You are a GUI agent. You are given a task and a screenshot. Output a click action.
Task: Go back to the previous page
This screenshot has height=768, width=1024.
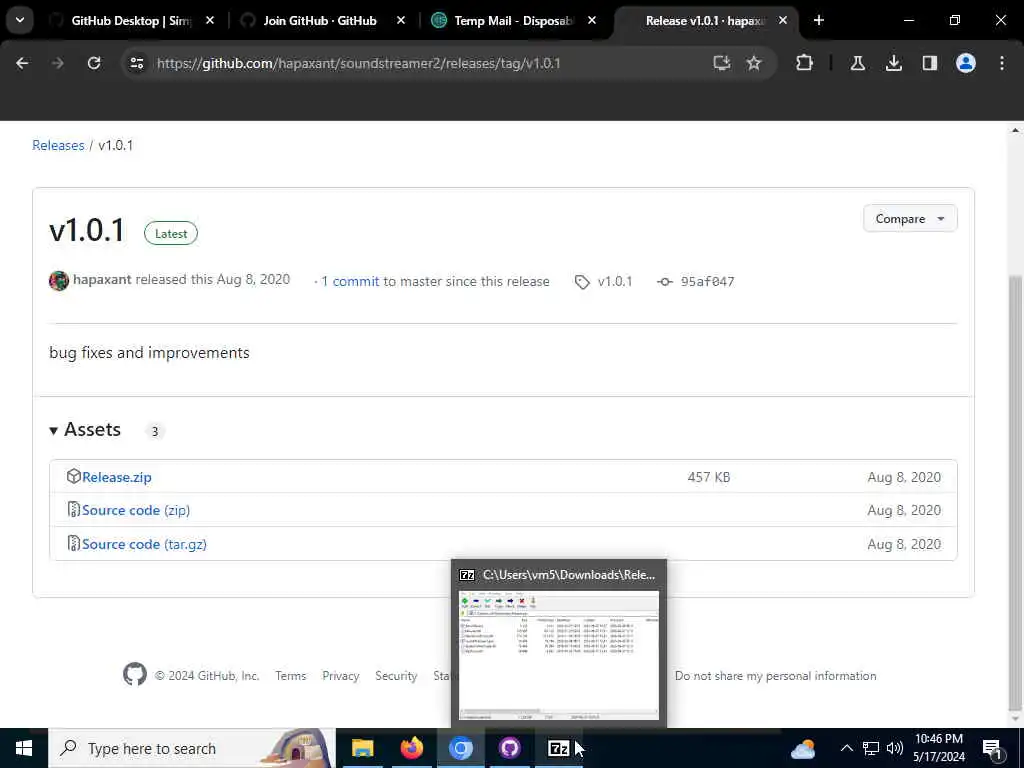22,63
